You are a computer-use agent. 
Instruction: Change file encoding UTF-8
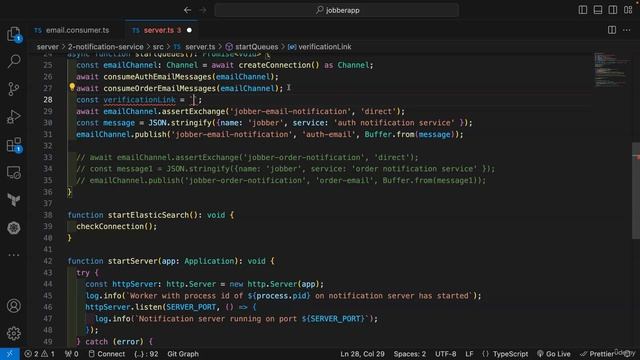446,354
